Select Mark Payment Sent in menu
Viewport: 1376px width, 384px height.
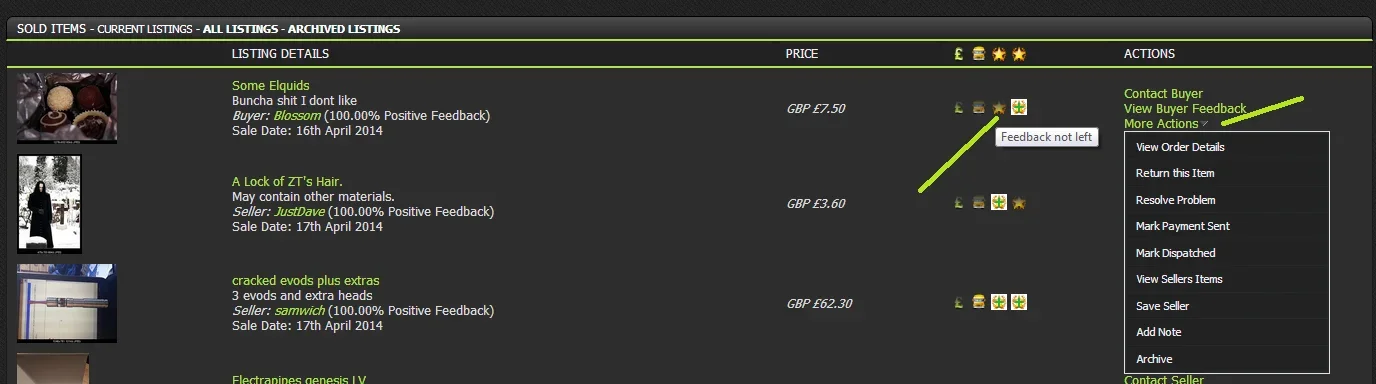point(1183,226)
